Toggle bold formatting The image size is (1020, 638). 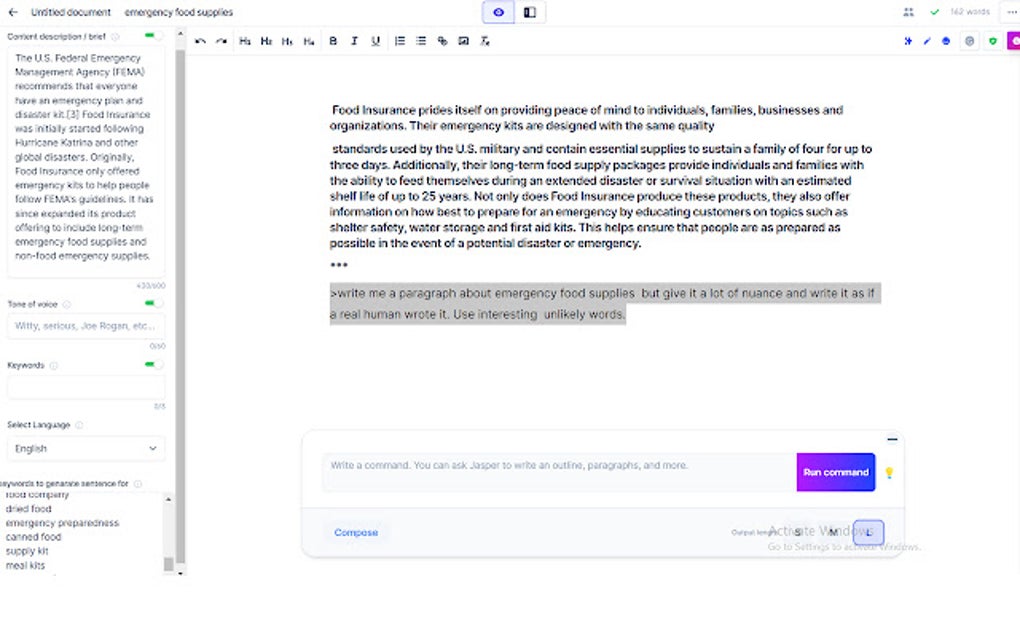tap(334, 41)
